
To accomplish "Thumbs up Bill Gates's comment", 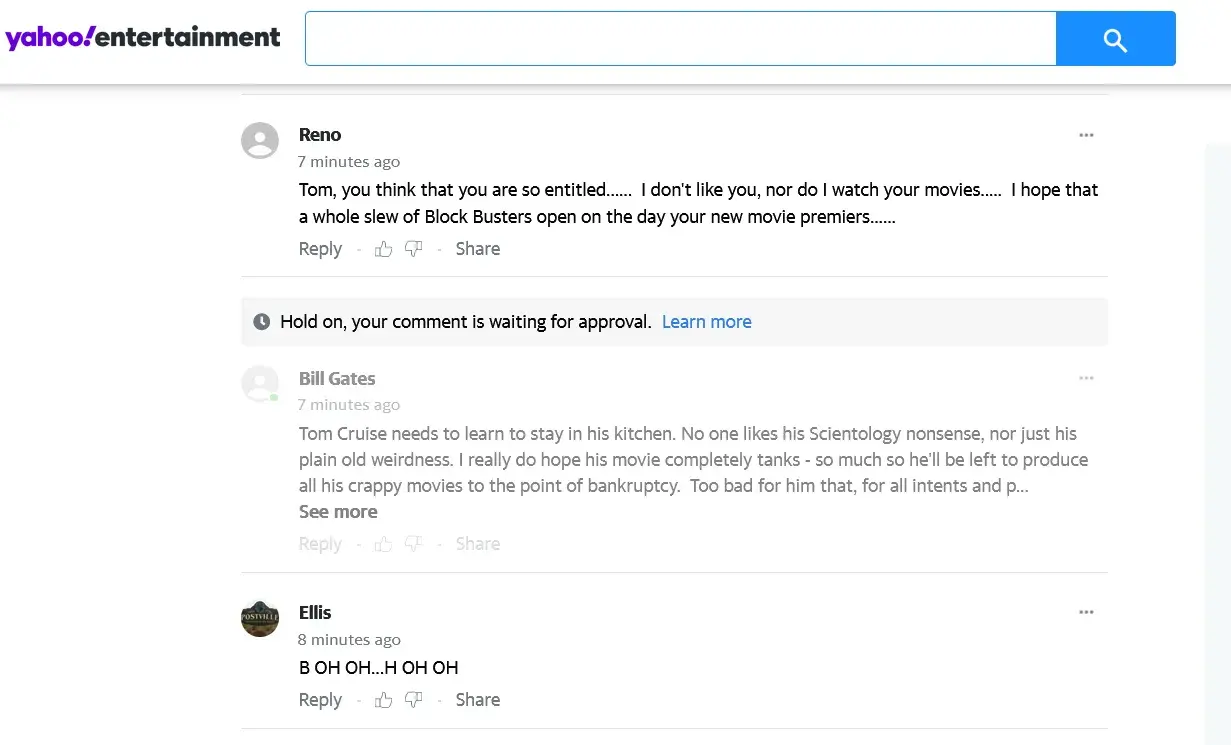I will tap(383, 544).
